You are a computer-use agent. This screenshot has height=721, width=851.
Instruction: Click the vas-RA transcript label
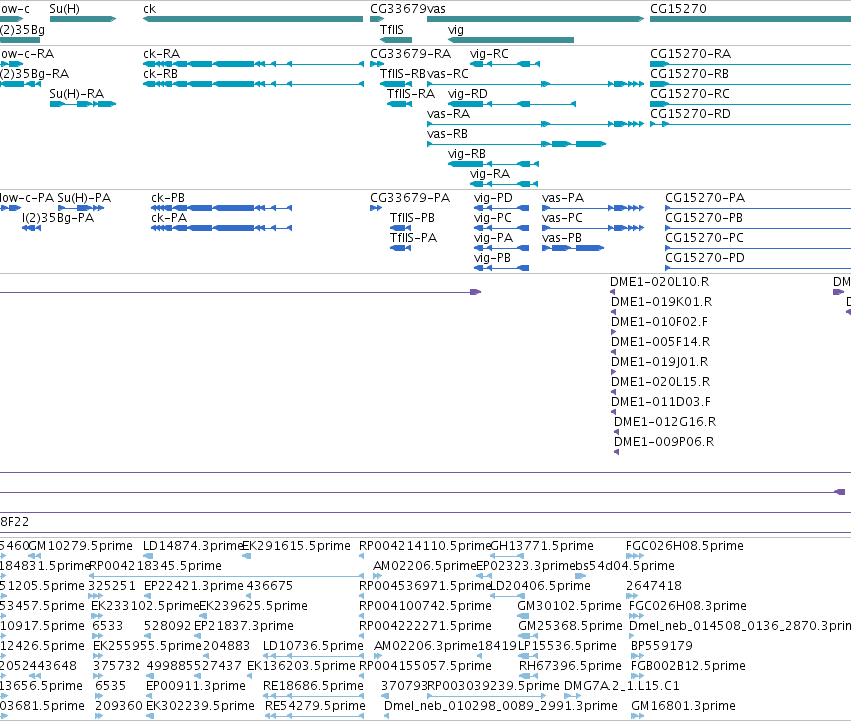point(448,114)
